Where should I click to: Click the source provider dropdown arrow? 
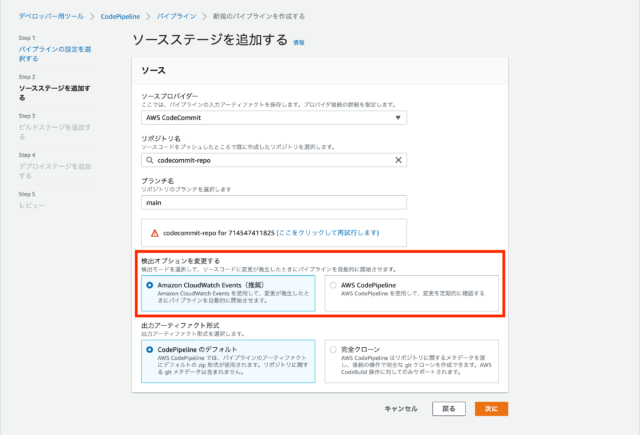coord(398,117)
